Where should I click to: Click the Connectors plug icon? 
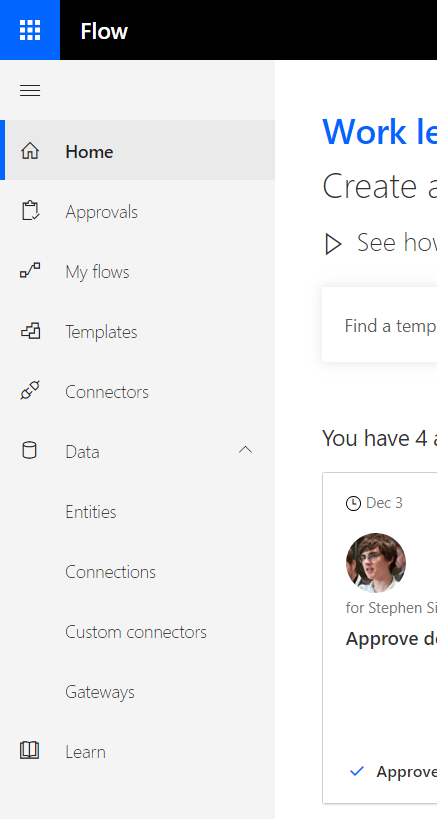[x=30, y=391]
